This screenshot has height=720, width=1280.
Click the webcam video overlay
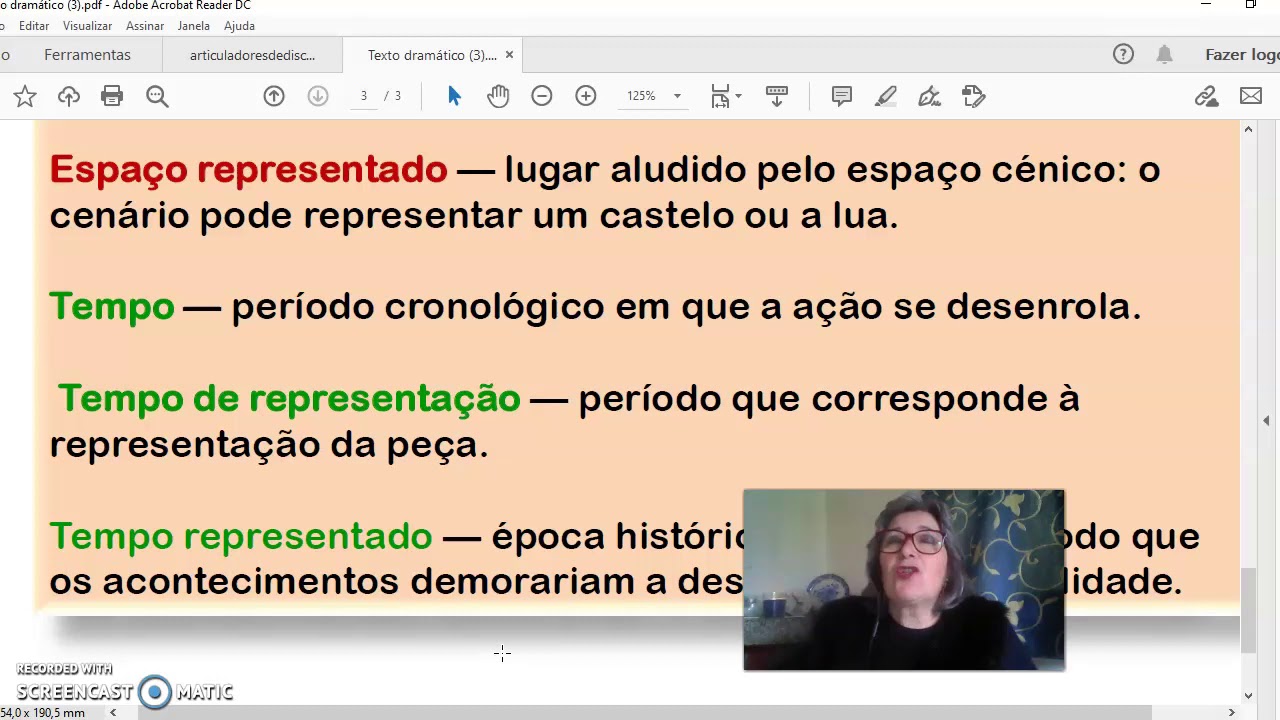[x=904, y=580]
